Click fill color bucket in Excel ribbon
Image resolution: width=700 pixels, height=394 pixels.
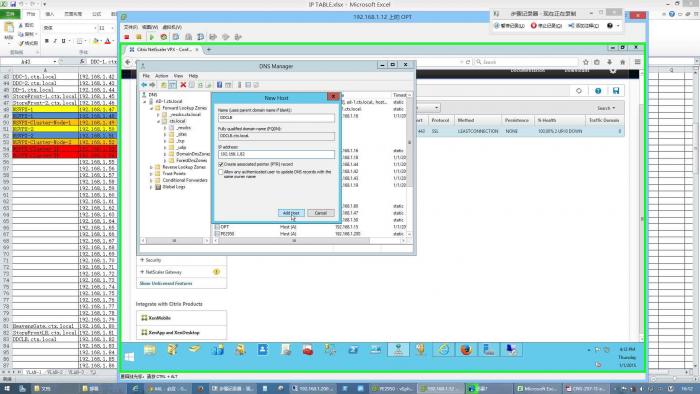(95, 41)
